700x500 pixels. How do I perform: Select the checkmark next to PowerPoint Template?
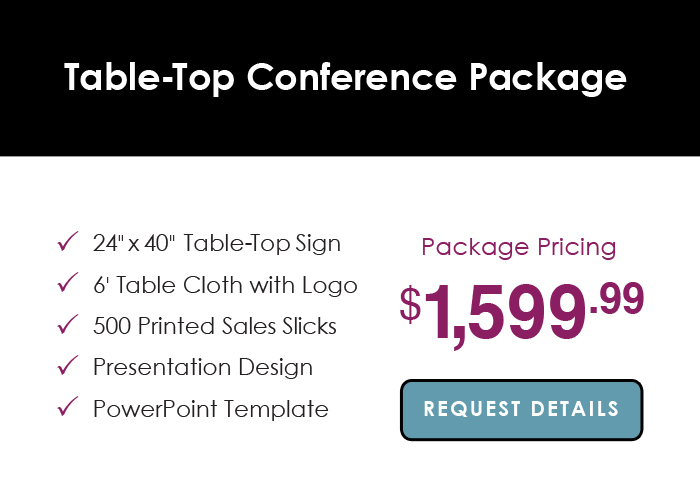[x=69, y=407]
